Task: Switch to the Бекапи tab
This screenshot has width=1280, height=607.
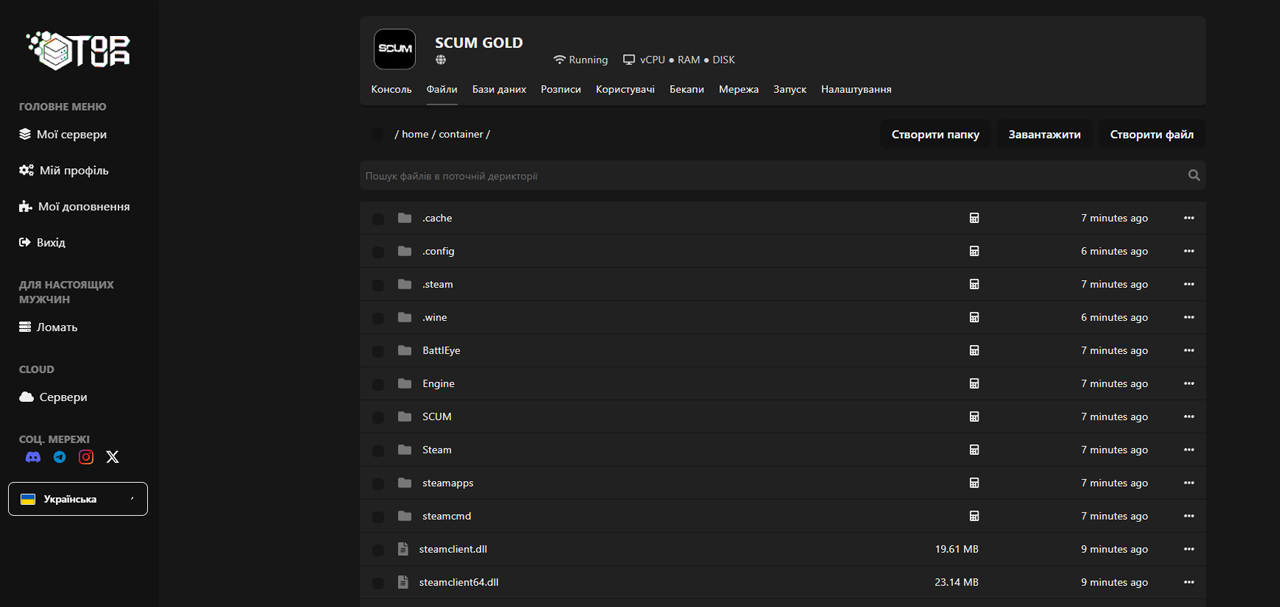Action: 686,89
